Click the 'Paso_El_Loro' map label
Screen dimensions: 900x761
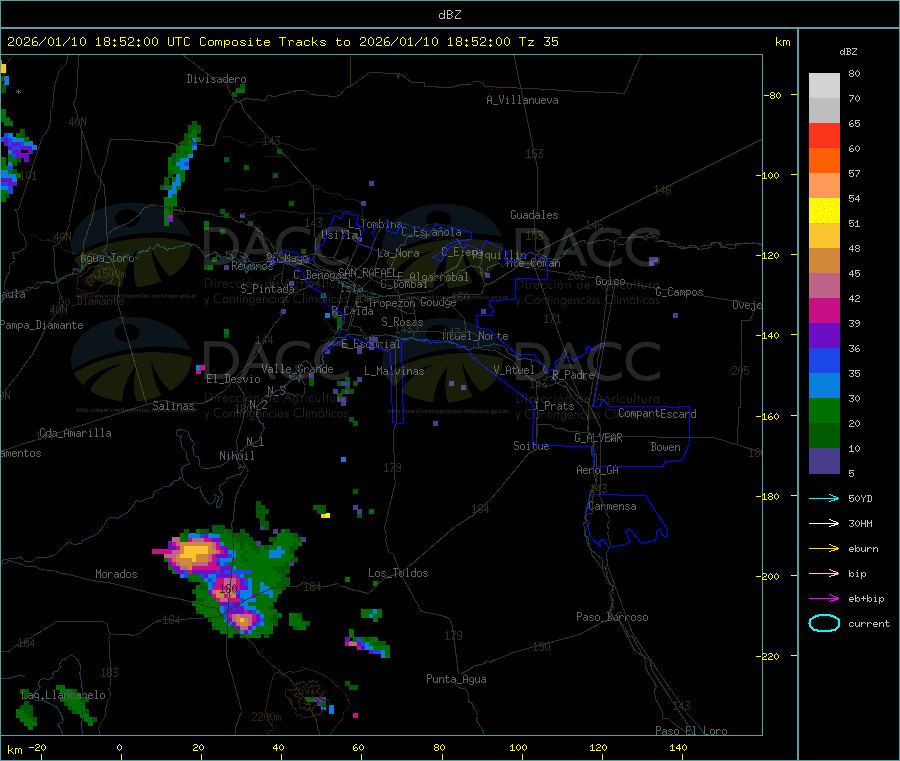691,731
